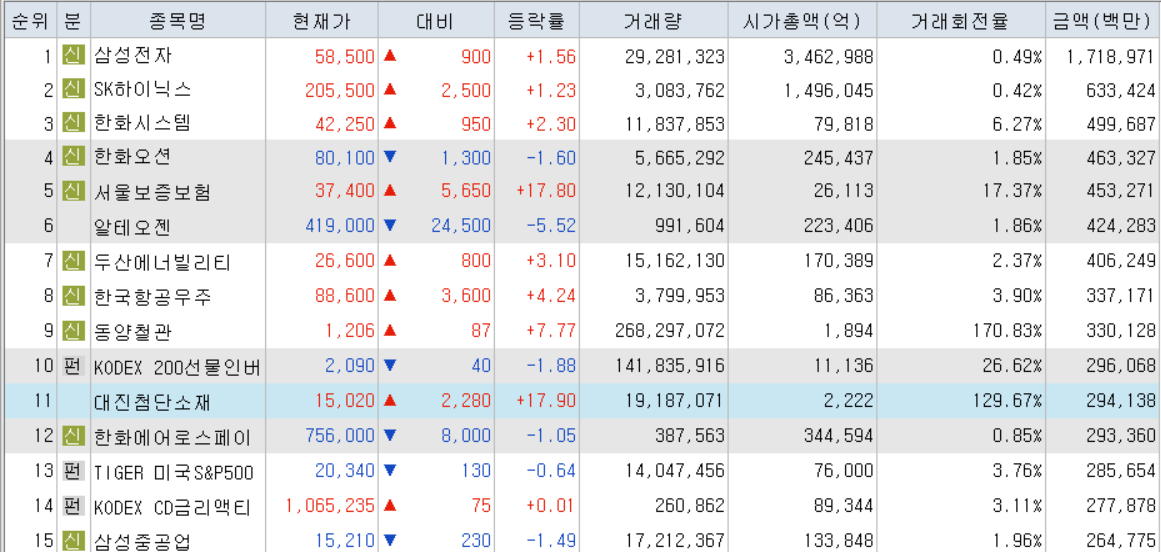The height and width of the screenshot is (552, 1161).
Task: Select TIGER 미국S&P500 name
Action: point(172,472)
